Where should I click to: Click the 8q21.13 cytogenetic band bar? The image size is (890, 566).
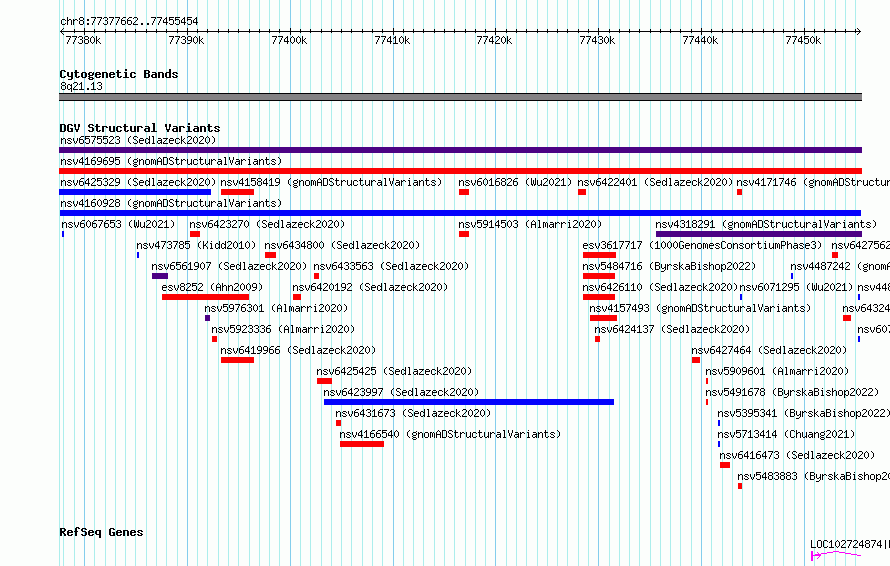tap(460, 97)
